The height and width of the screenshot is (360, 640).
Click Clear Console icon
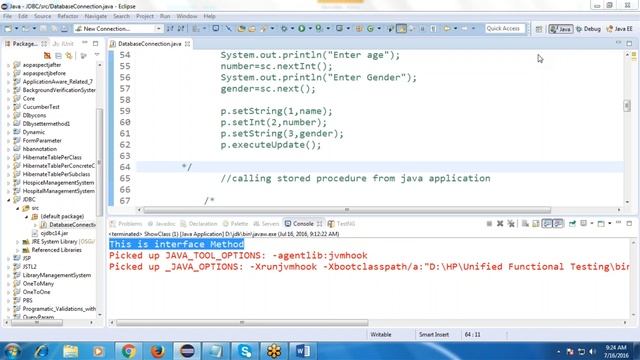pos(525,224)
